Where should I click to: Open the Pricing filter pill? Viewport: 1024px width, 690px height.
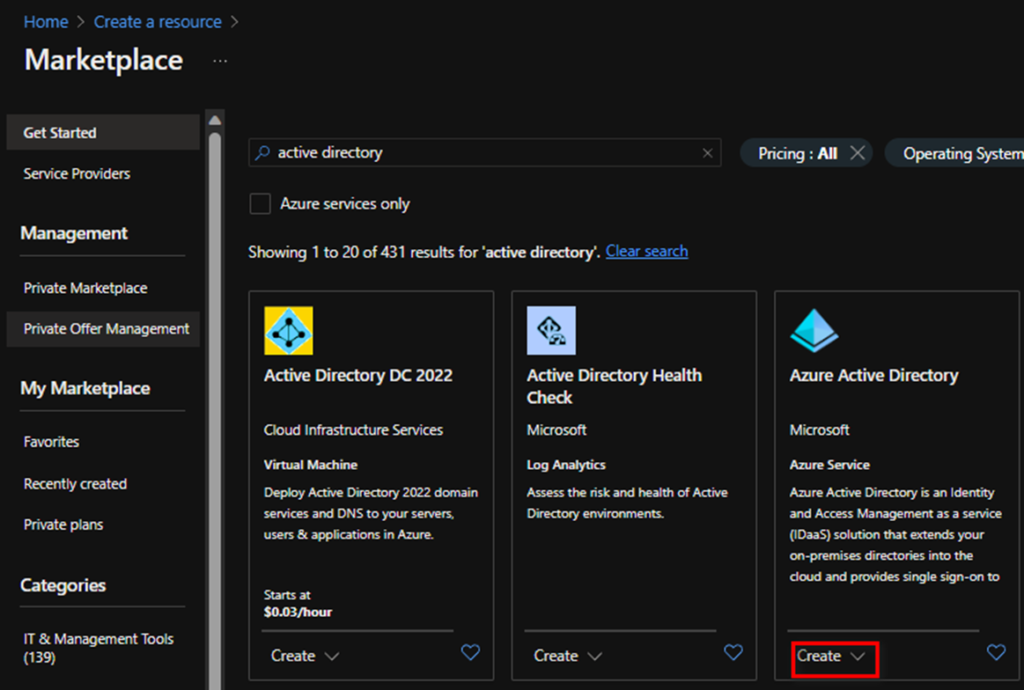[797, 153]
